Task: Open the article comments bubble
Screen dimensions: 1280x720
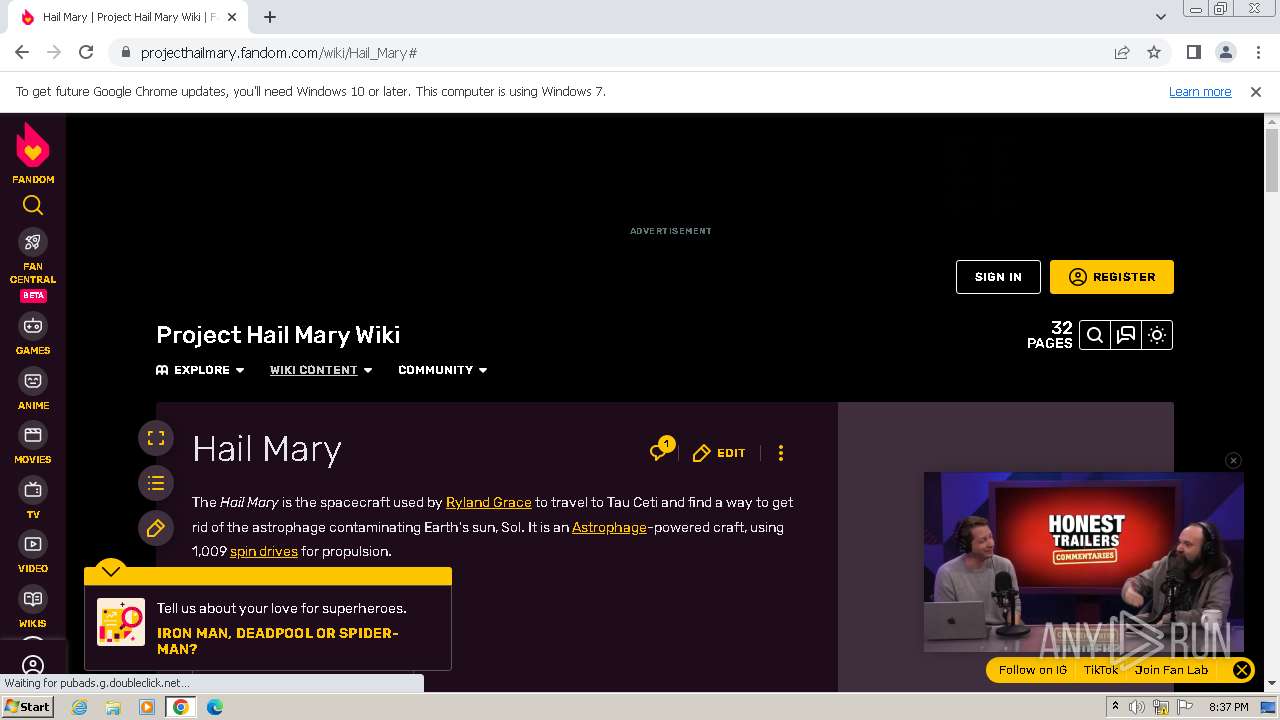Action: [660, 451]
